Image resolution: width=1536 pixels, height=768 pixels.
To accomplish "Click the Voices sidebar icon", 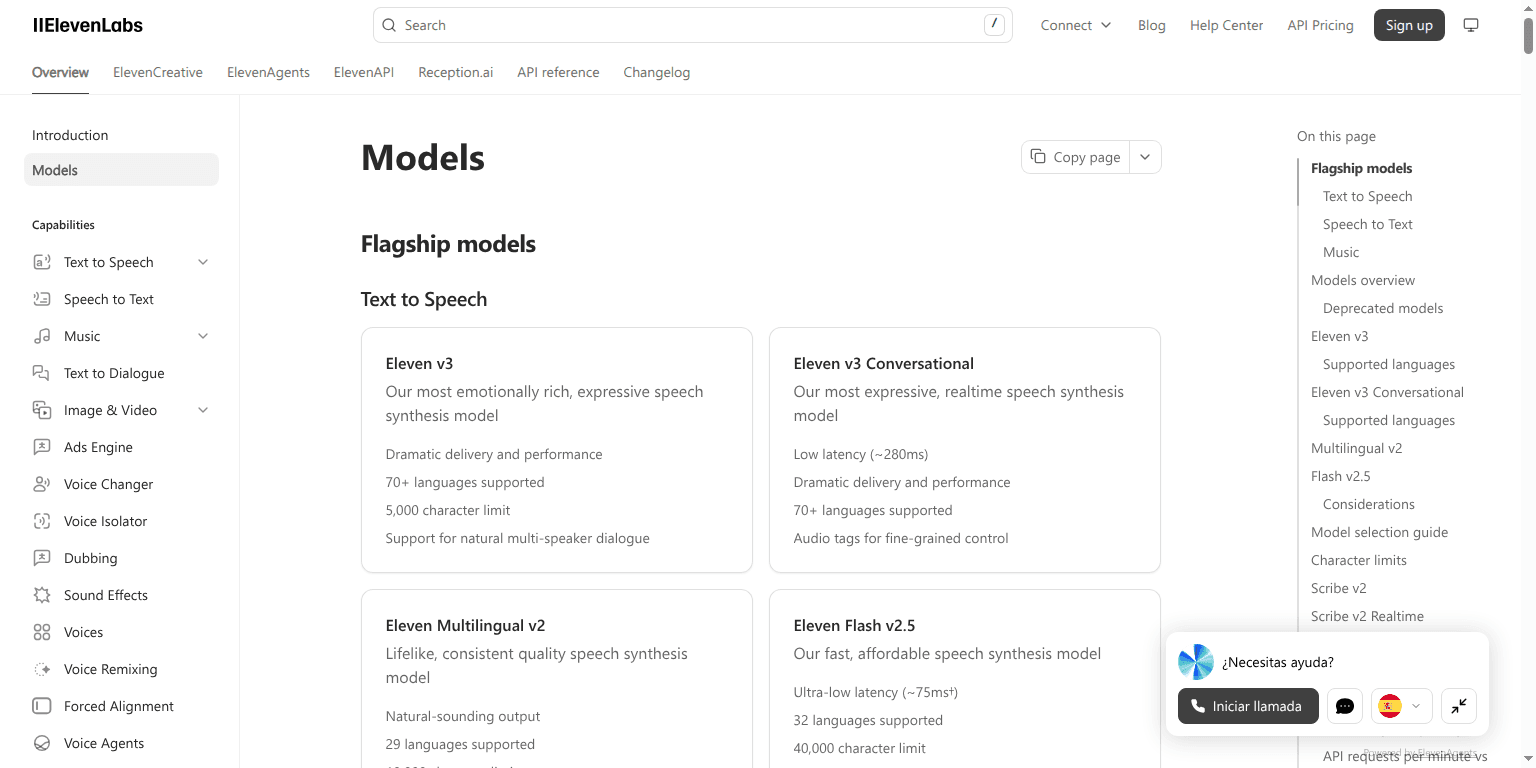I will (42, 632).
